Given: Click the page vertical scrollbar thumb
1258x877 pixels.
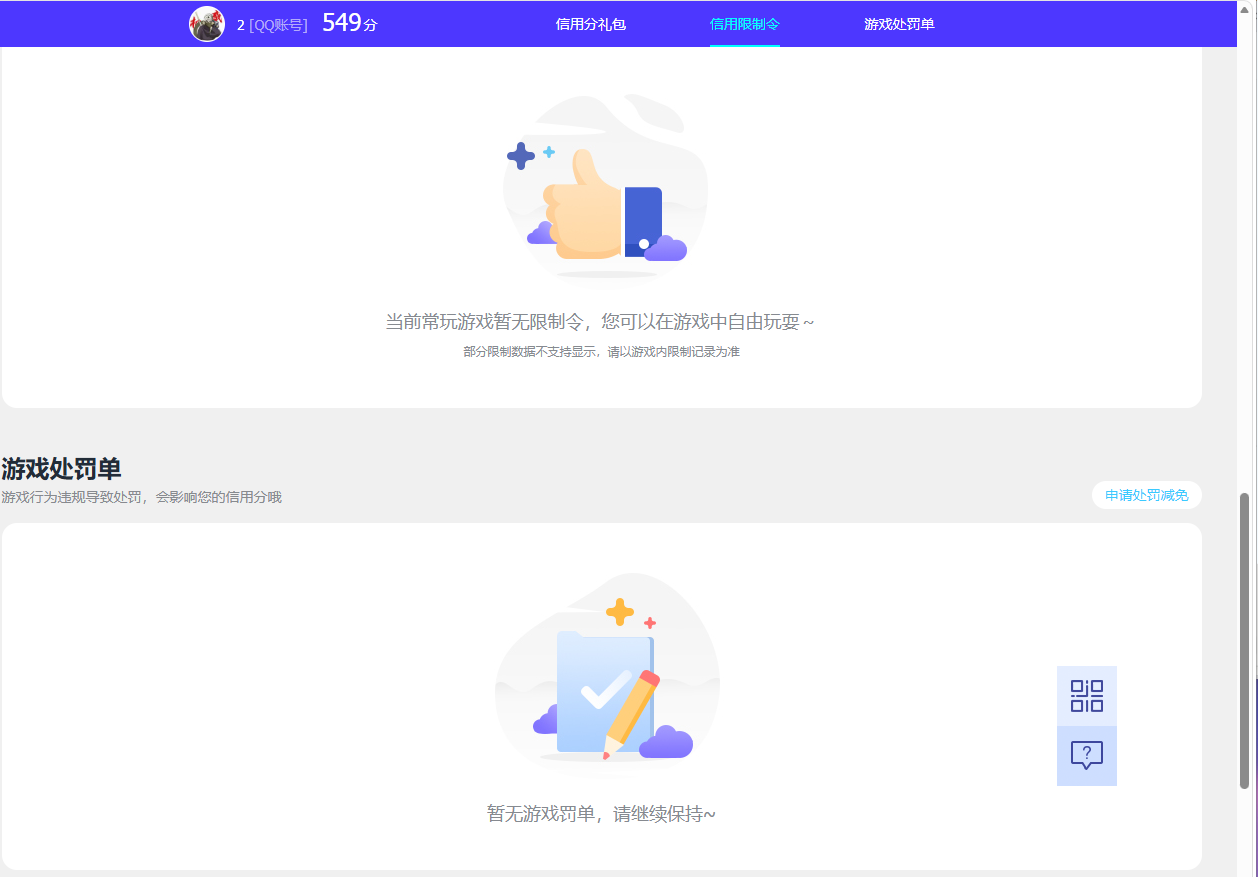Looking at the screenshot, I should click(1245, 640).
